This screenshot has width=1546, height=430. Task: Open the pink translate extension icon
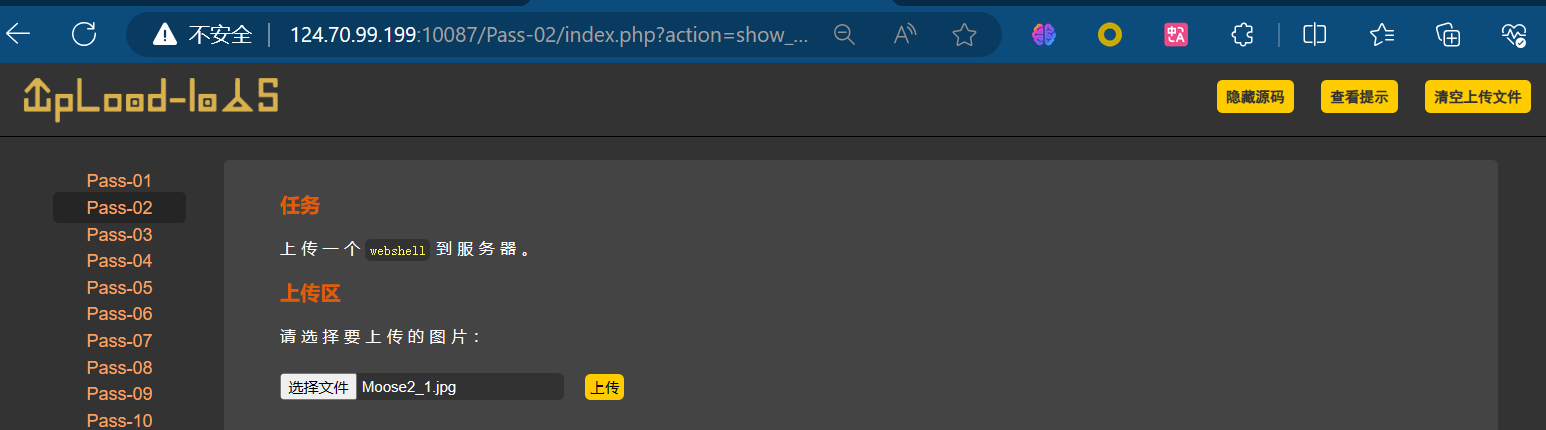1176,35
